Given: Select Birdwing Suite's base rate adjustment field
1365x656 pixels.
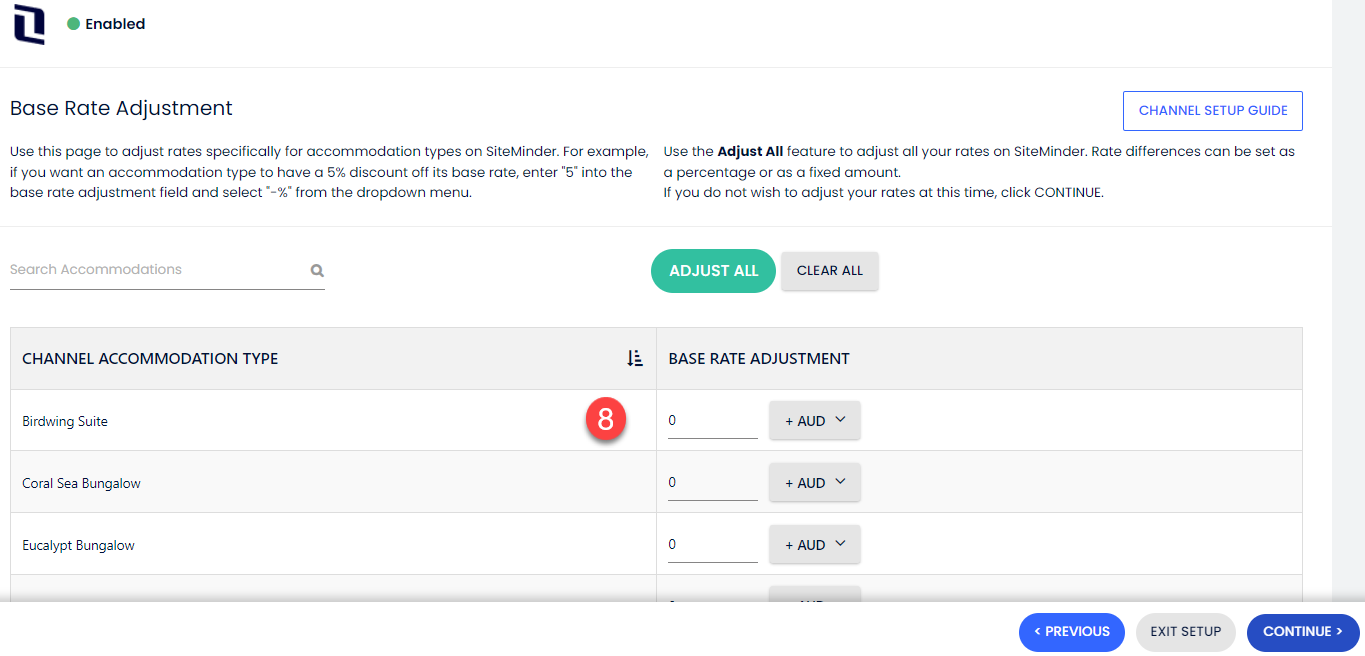Looking at the screenshot, I should coord(710,419).
